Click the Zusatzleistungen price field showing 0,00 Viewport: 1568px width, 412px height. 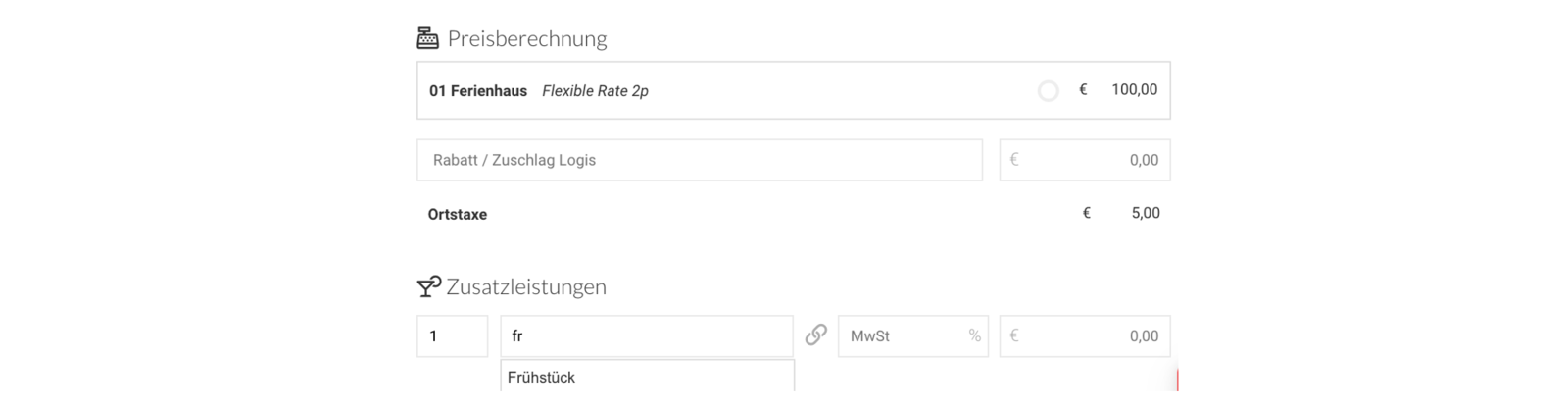point(1085,335)
